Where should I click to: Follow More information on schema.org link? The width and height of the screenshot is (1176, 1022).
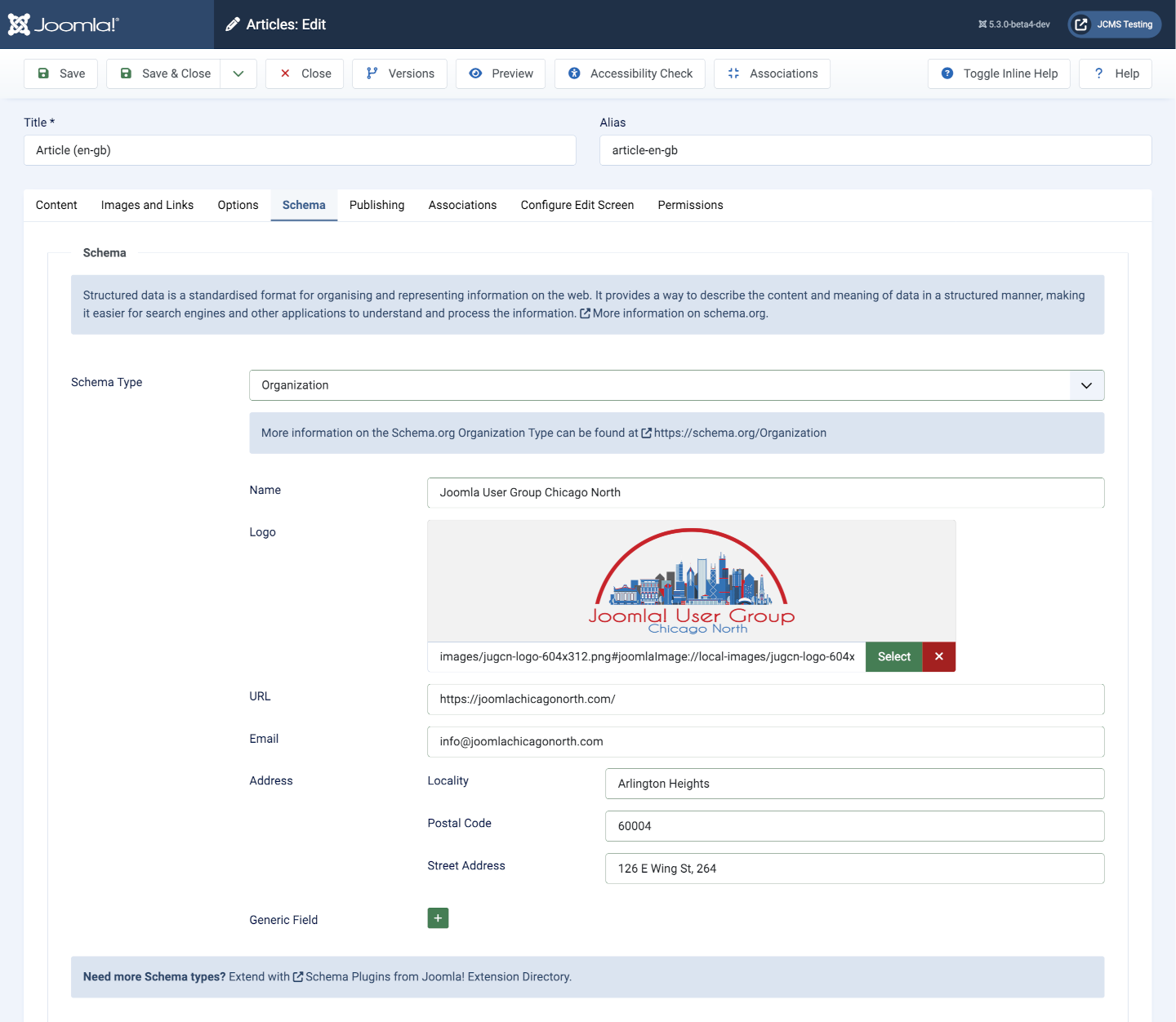click(674, 313)
